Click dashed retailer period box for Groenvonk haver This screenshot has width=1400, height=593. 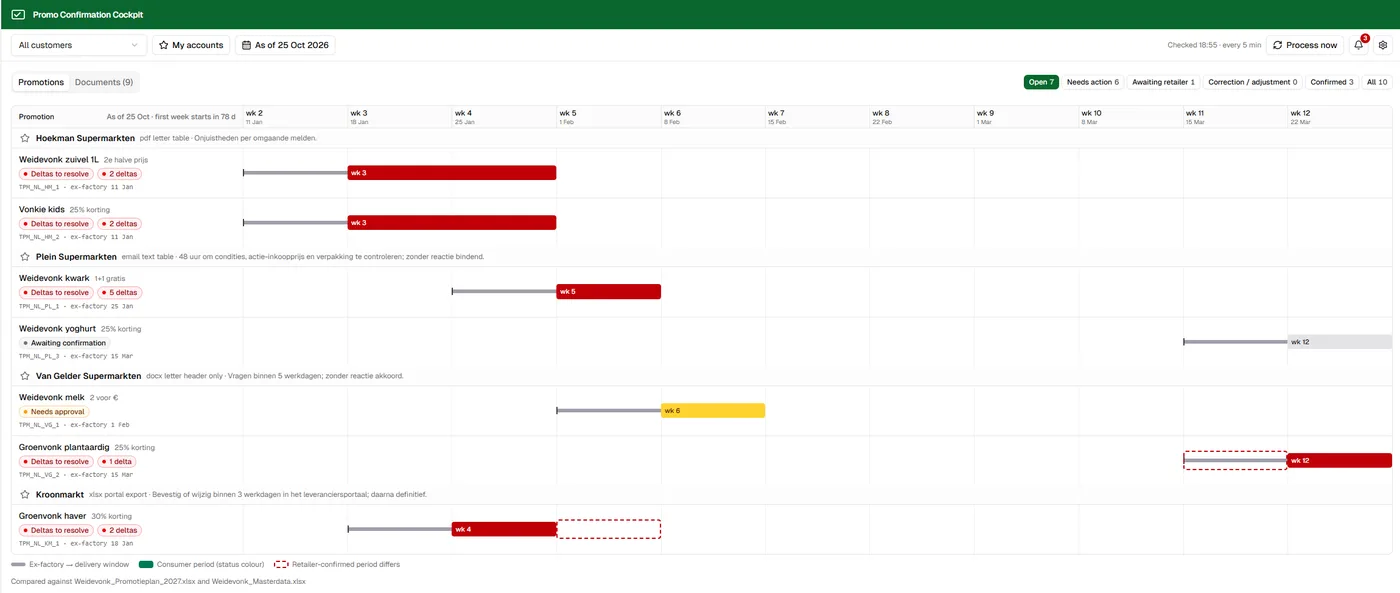(609, 529)
